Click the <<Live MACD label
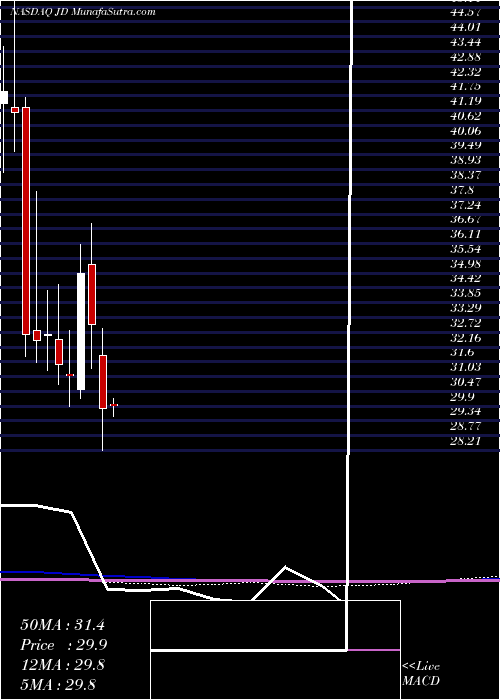The width and height of the screenshot is (500, 700). (421, 674)
